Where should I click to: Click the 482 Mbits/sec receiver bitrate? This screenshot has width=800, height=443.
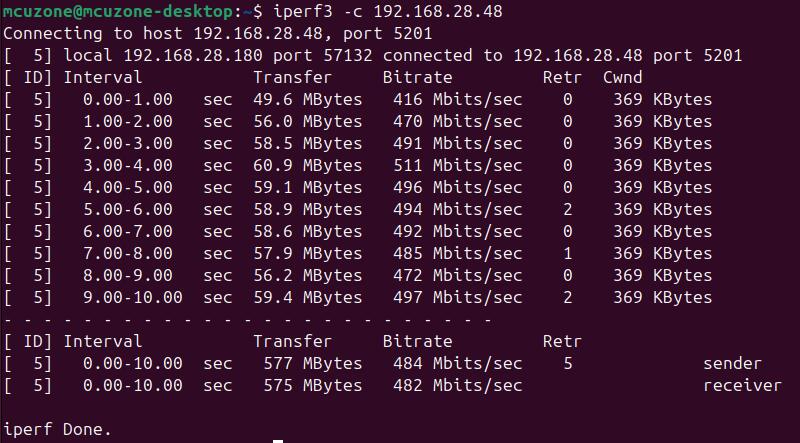458,385
